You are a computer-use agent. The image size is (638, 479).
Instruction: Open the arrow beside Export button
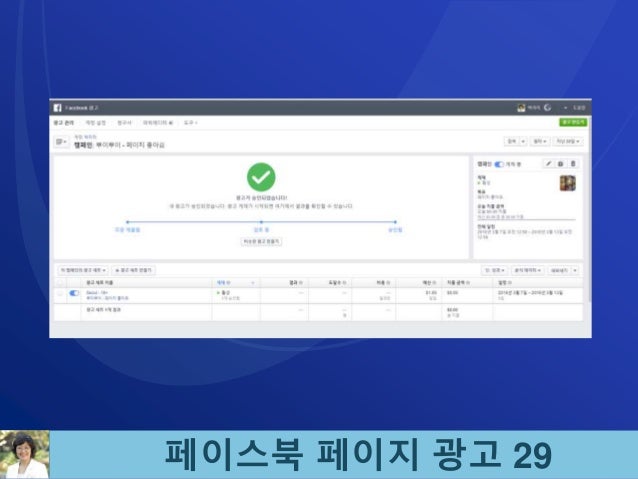575,270
